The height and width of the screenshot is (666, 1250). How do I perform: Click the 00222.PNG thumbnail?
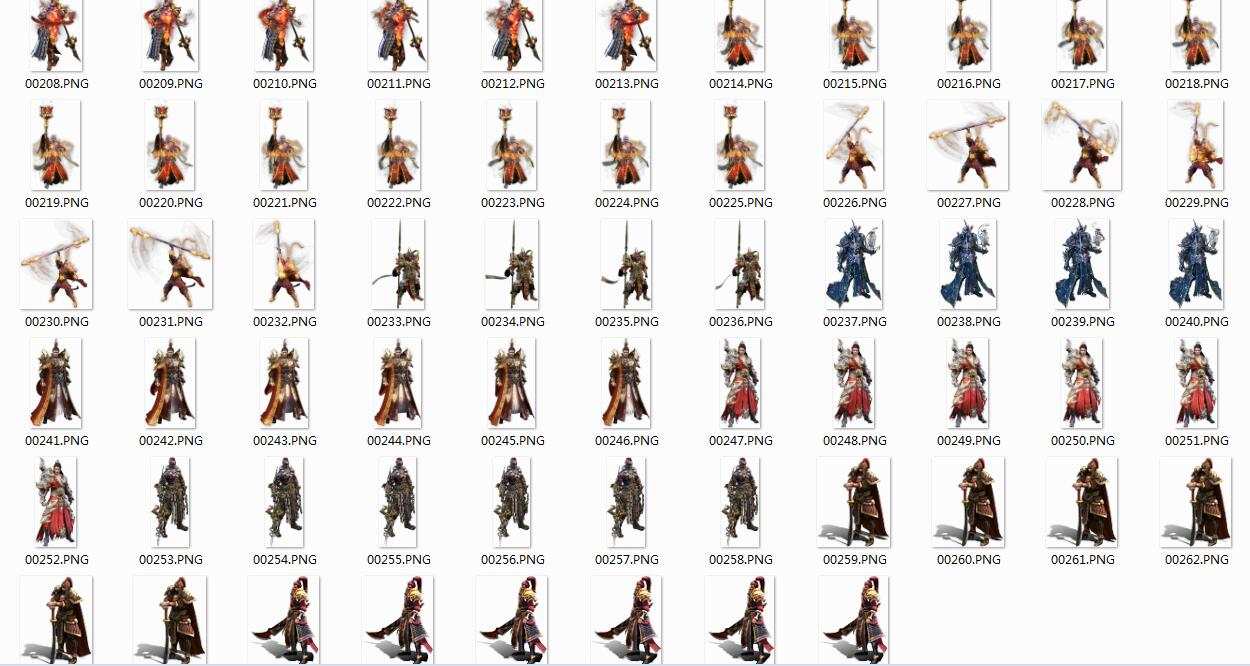[x=399, y=145]
